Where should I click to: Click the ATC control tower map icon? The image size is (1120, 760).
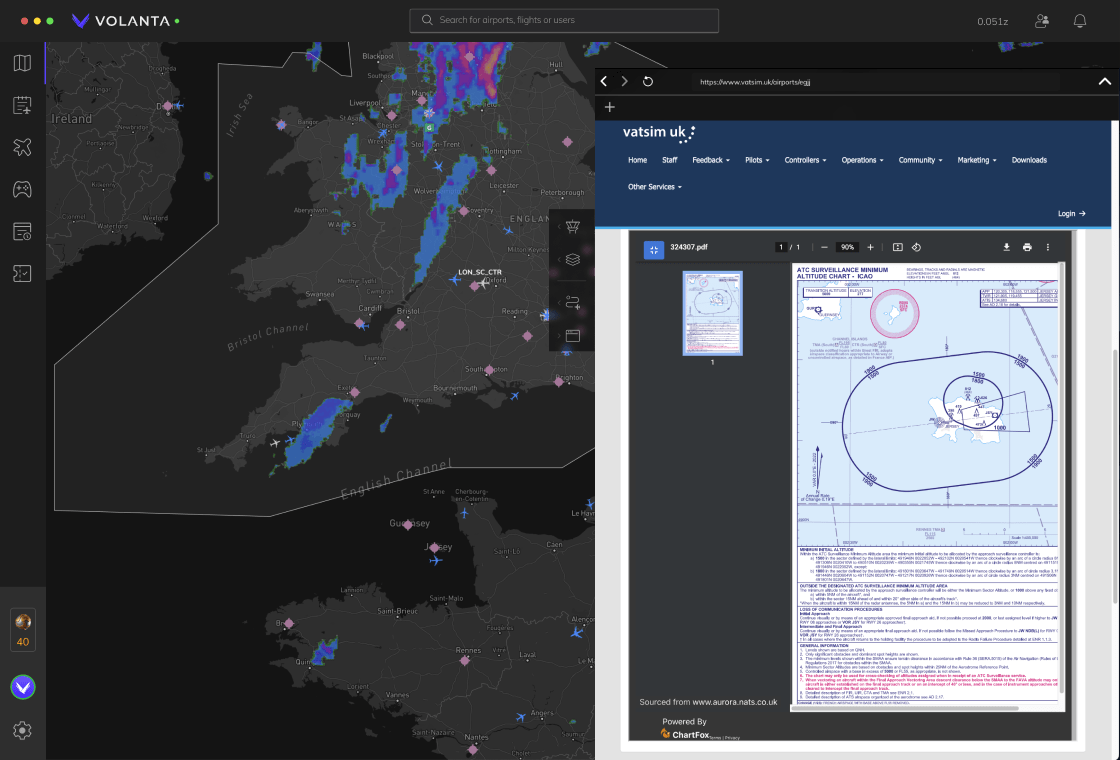coord(573,227)
